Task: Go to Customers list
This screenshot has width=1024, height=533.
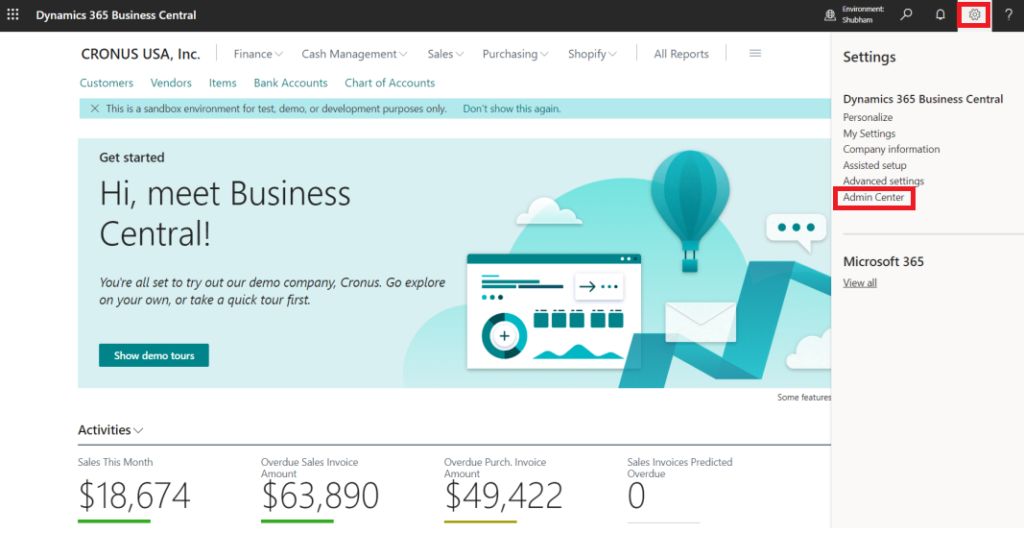Action: coord(106,83)
